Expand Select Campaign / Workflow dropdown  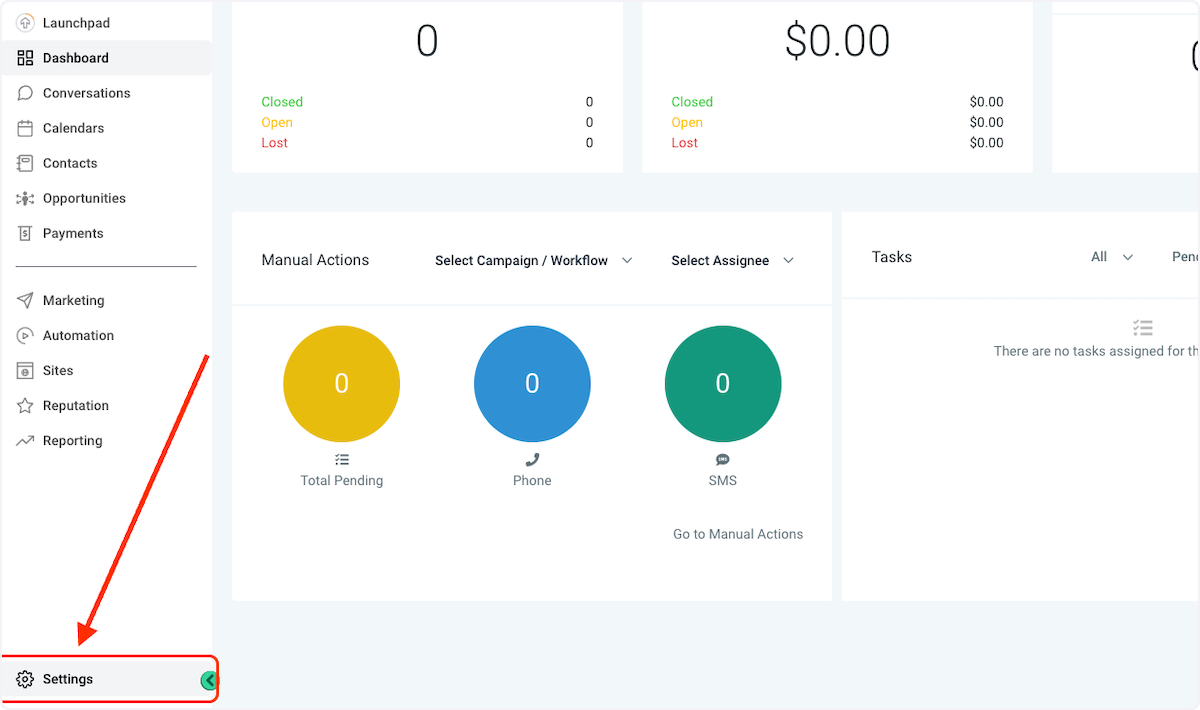[x=534, y=260]
